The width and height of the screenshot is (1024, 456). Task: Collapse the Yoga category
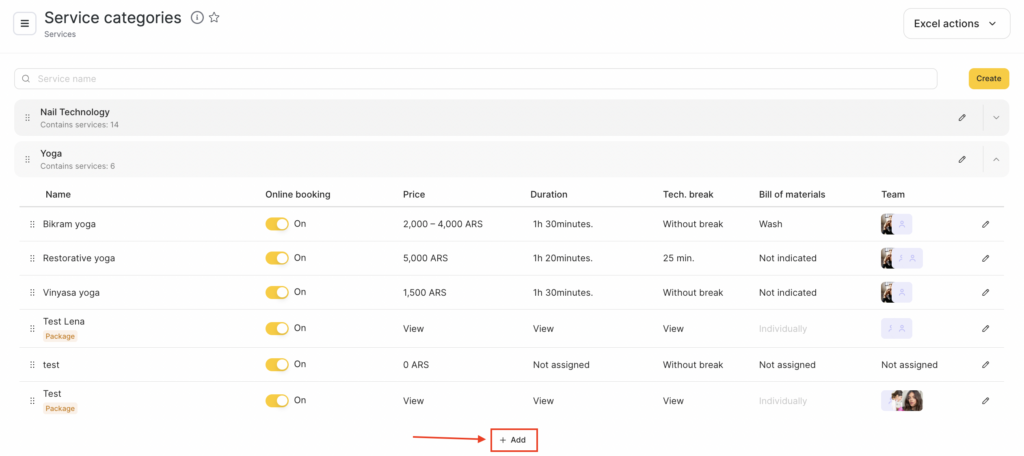[x=996, y=159]
